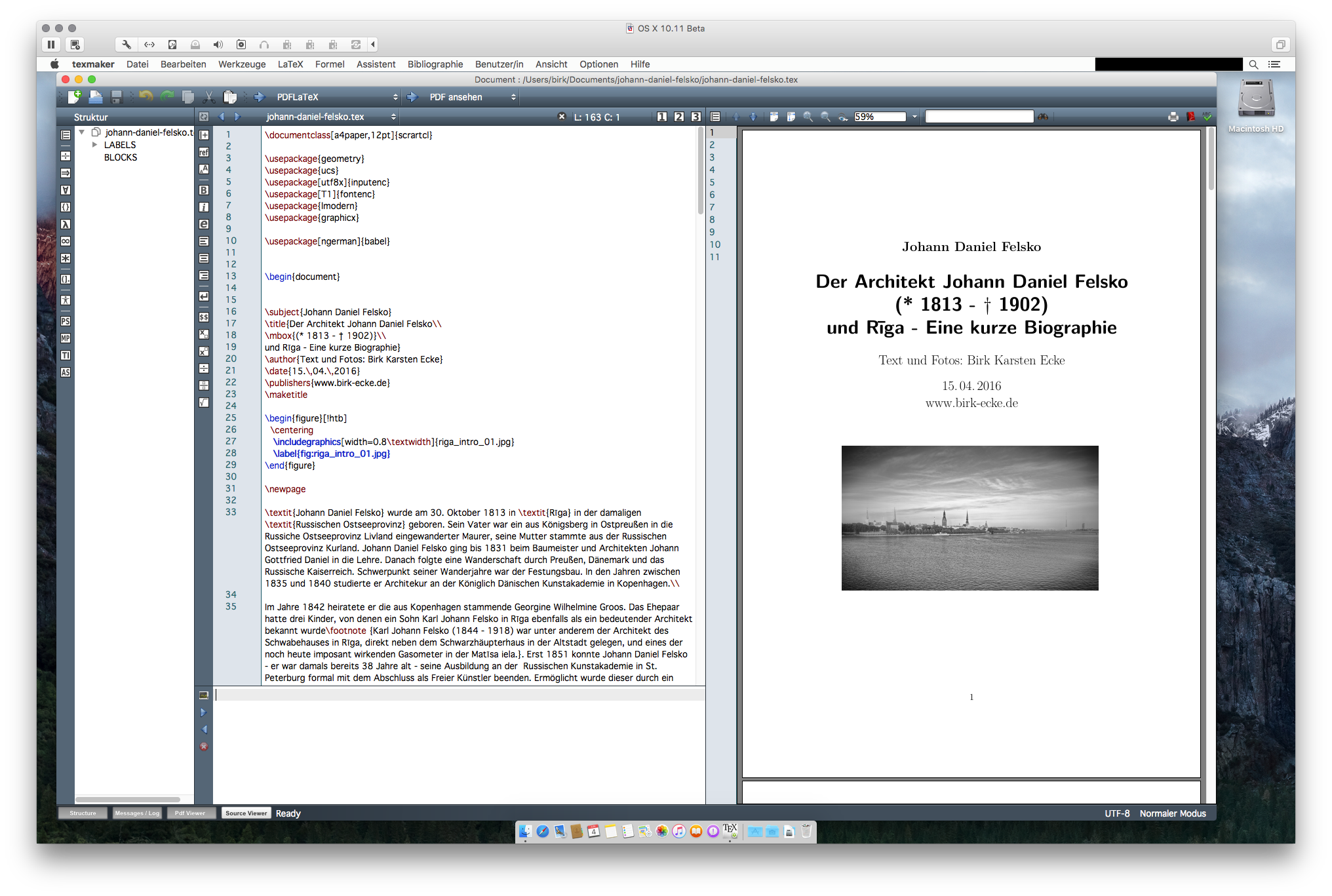Viewport: 1332px width, 896px height.
Task: Paste from clipboard using the Paste icon
Action: pyautogui.click(x=230, y=97)
